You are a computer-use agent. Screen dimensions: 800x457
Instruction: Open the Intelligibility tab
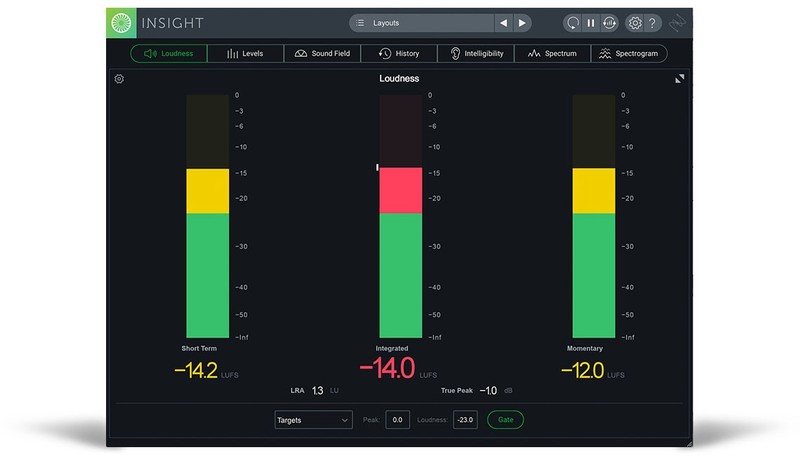[476, 54]
